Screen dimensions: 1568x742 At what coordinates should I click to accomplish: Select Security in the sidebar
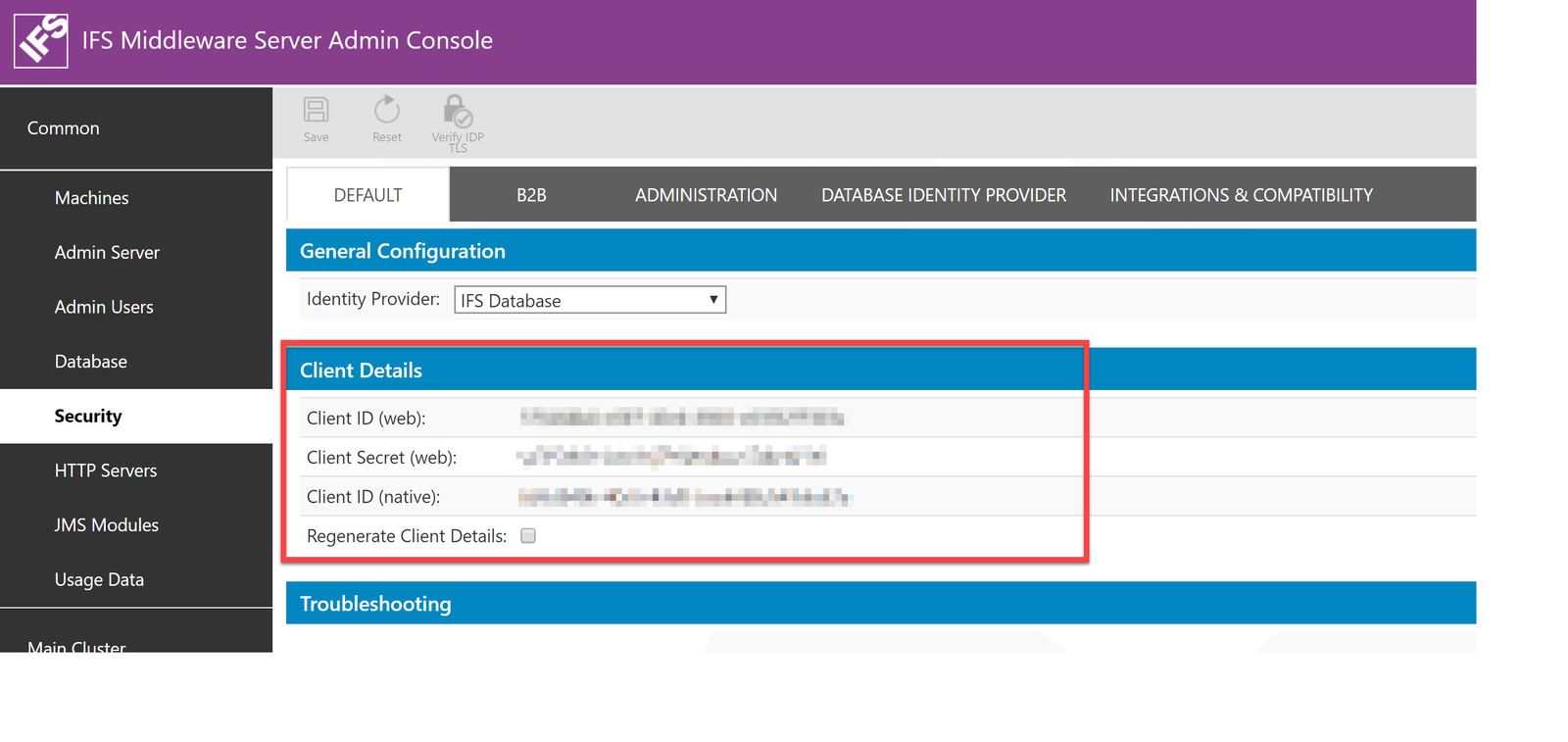[x=136, y=417]
